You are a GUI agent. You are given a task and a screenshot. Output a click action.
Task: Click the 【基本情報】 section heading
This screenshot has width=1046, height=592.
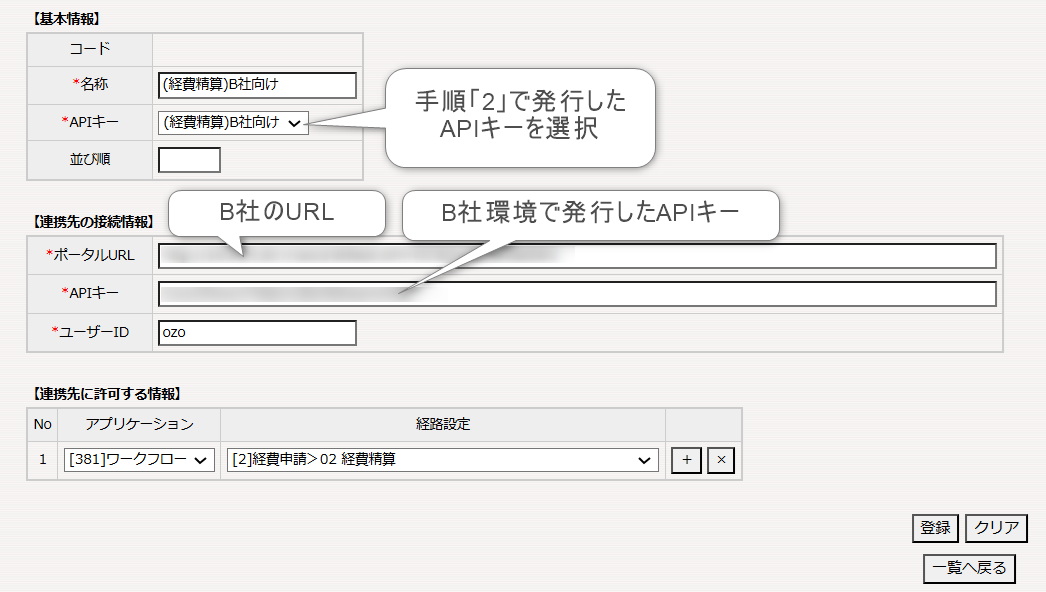[x=66, y=19]
